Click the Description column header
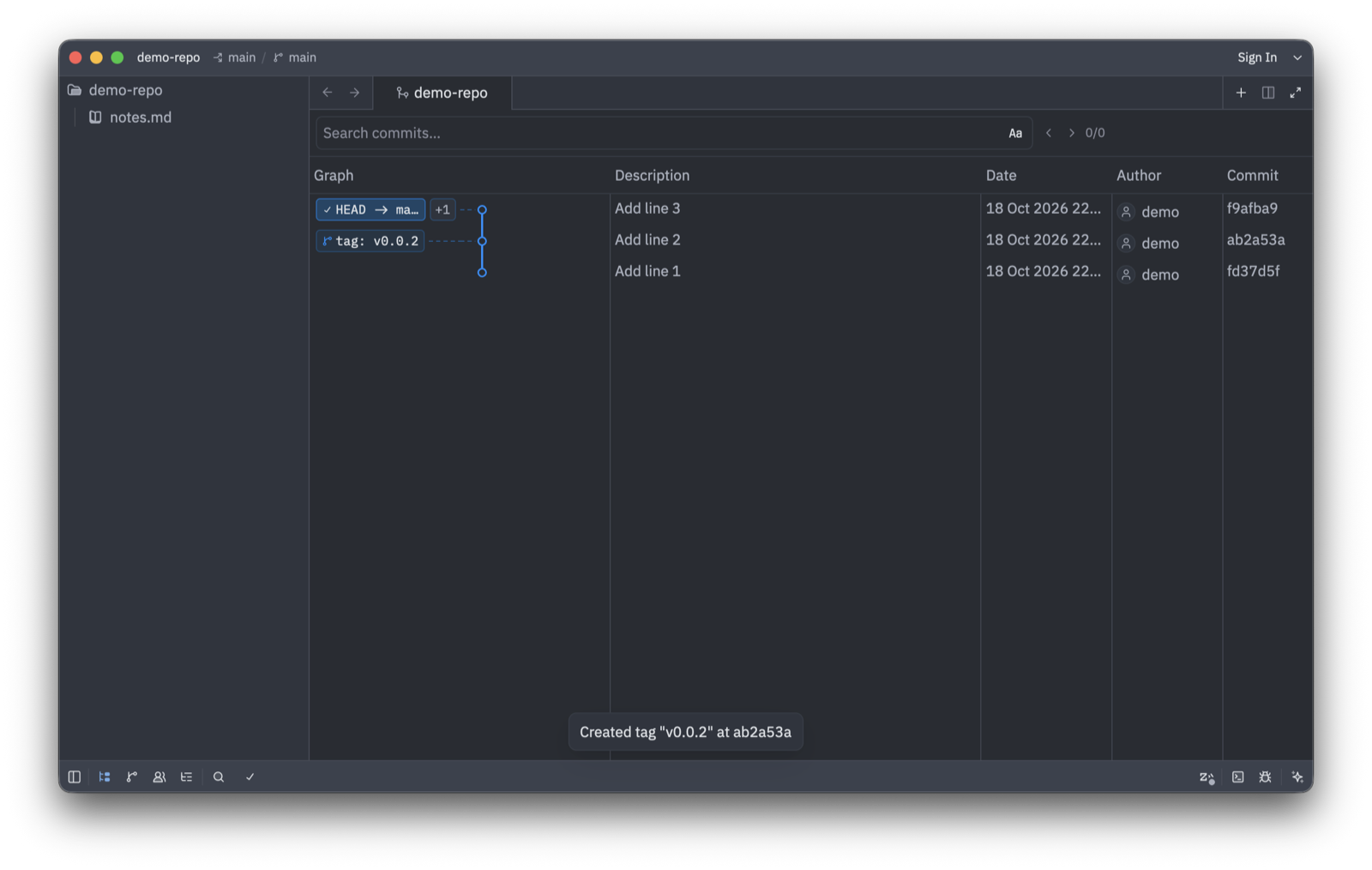Screen dimensions: 1372x870 tap(652, 175)
